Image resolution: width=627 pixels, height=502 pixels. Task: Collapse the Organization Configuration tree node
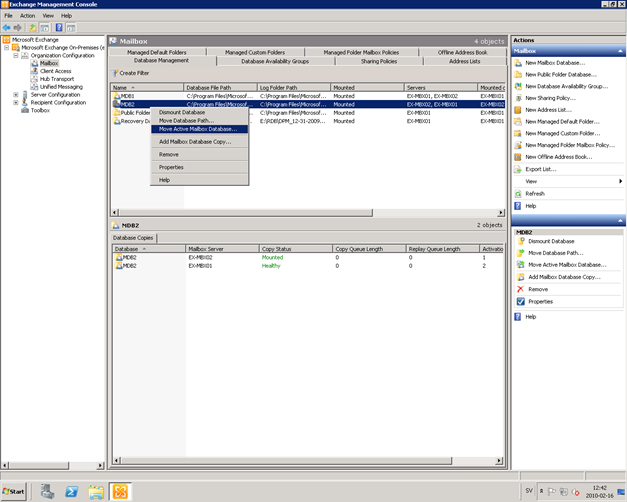[16, 56]
